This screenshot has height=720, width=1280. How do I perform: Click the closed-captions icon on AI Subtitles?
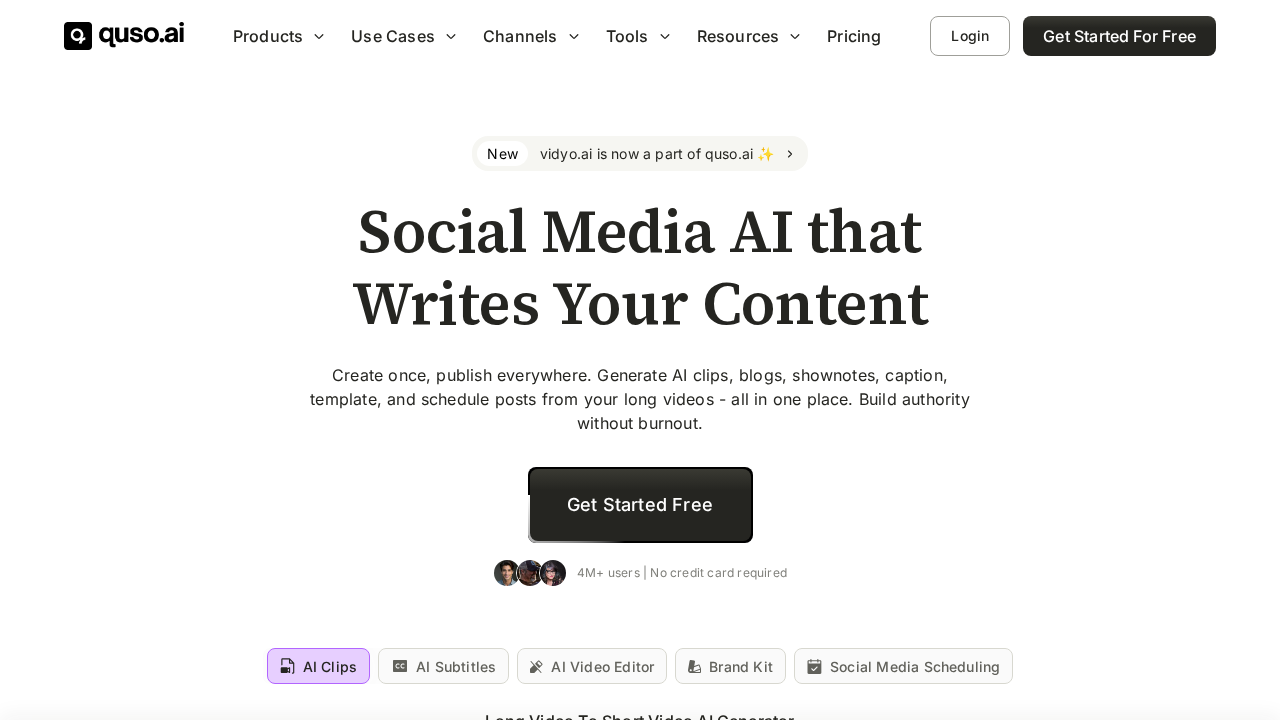399,666
